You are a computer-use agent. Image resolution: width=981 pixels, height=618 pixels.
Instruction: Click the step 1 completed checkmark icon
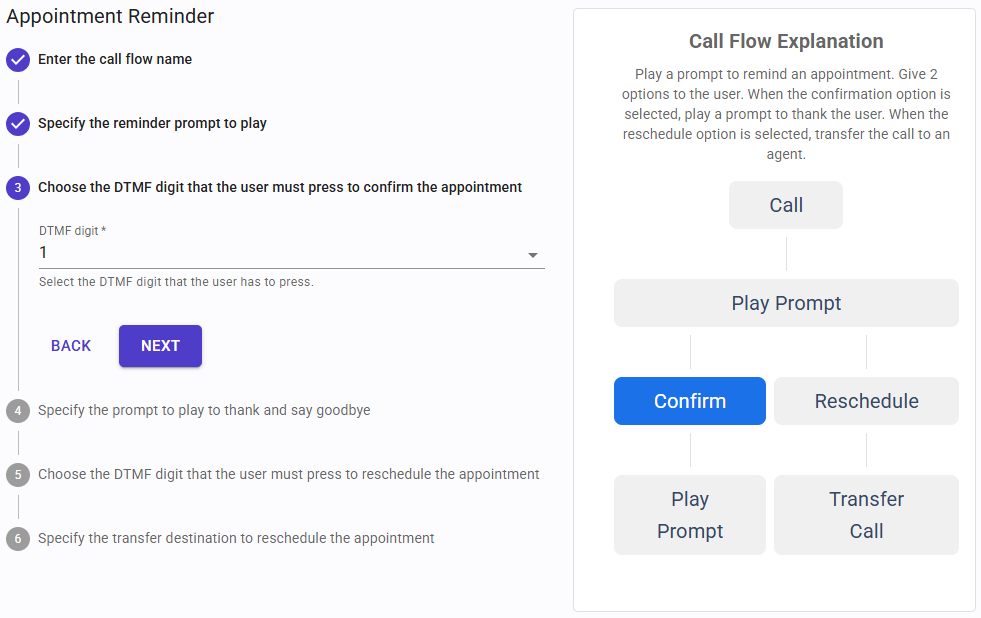18,60
